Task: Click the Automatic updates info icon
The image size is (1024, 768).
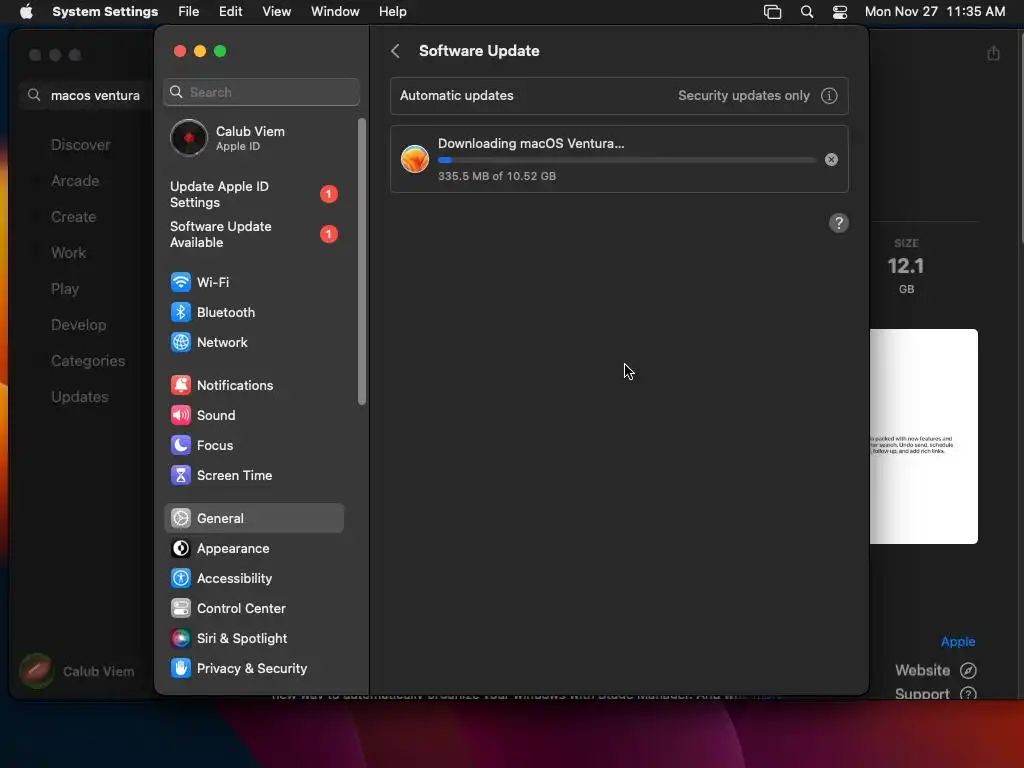Action: [829, 95]
